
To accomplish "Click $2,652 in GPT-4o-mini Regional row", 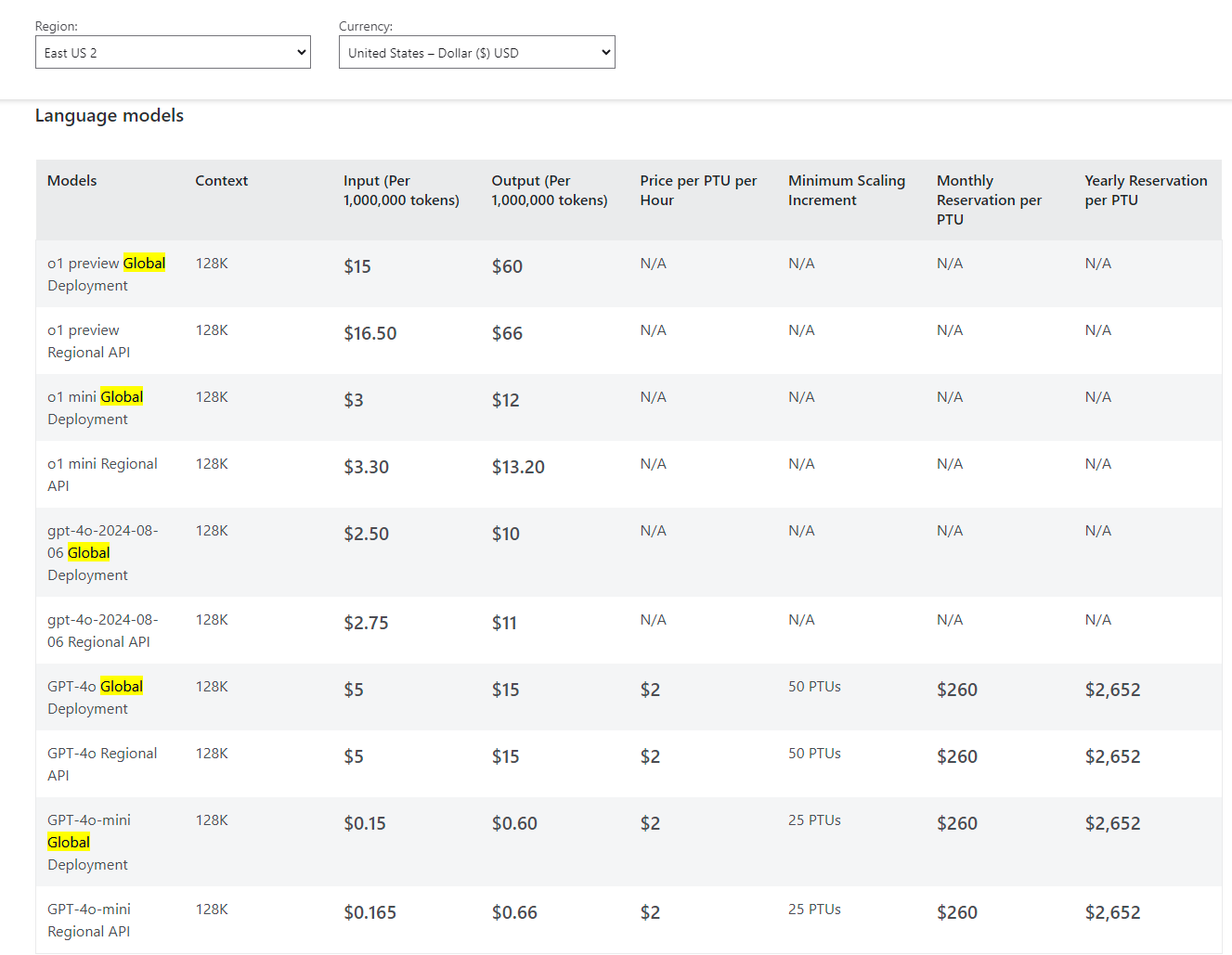I will point(1113,912).
